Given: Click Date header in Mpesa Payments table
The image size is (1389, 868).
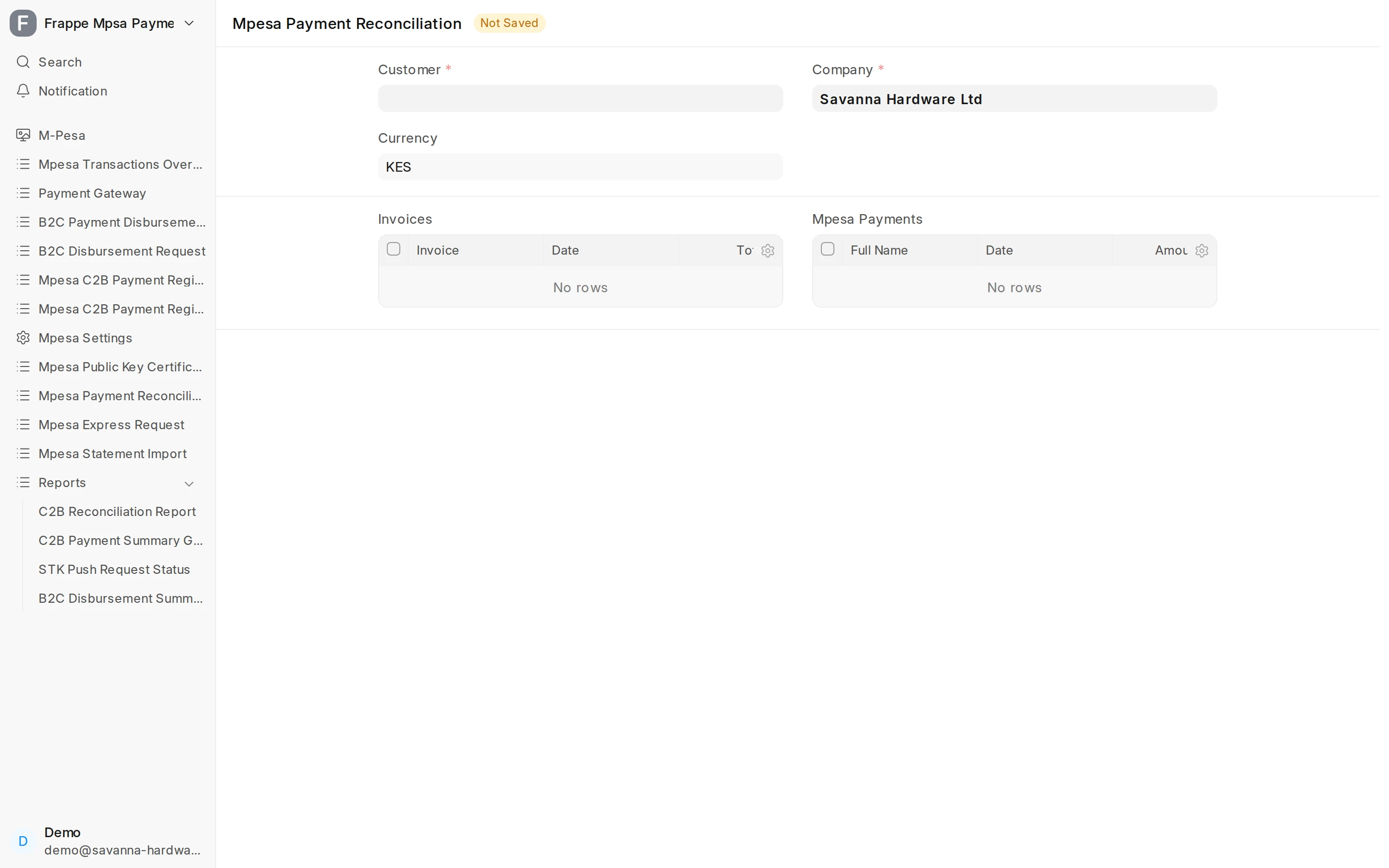Looking at the screenshot, I should pyautogui.click(x=1045, y=250).
